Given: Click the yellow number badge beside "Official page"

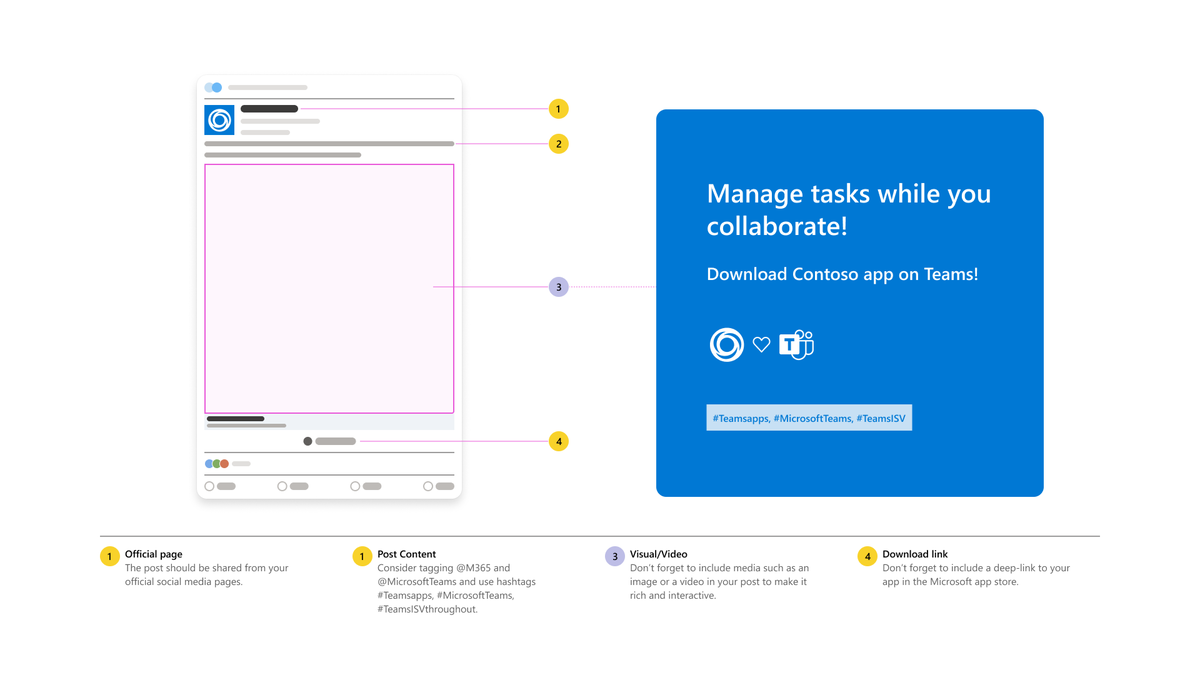Looking at the screenshot, I should coord(110,556).
